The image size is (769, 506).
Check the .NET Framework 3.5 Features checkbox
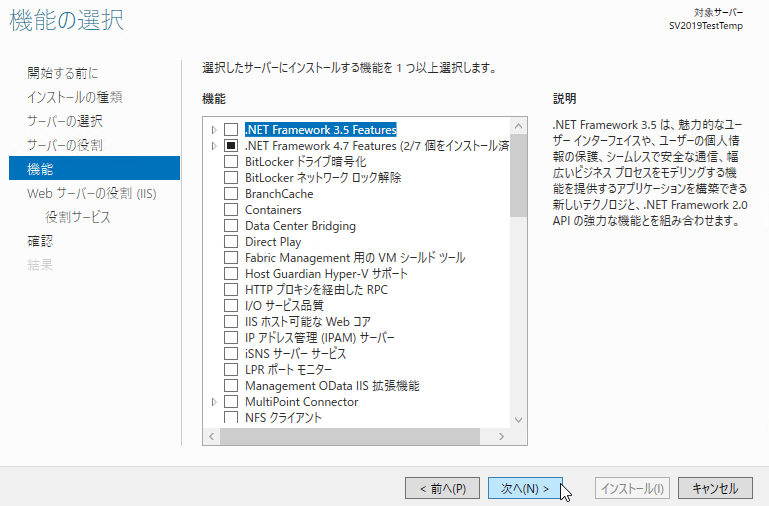(x=231, y=129)
